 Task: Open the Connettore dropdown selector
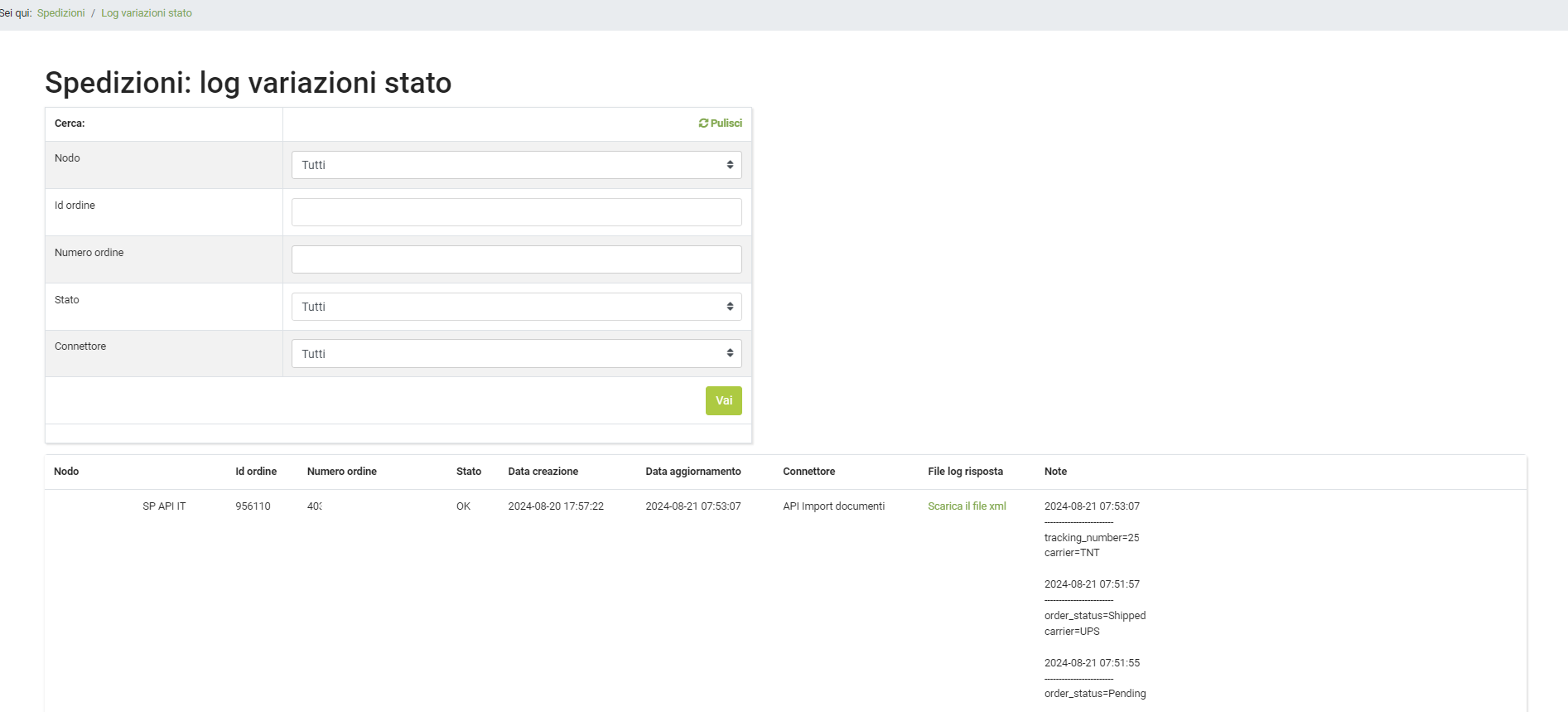516,354
